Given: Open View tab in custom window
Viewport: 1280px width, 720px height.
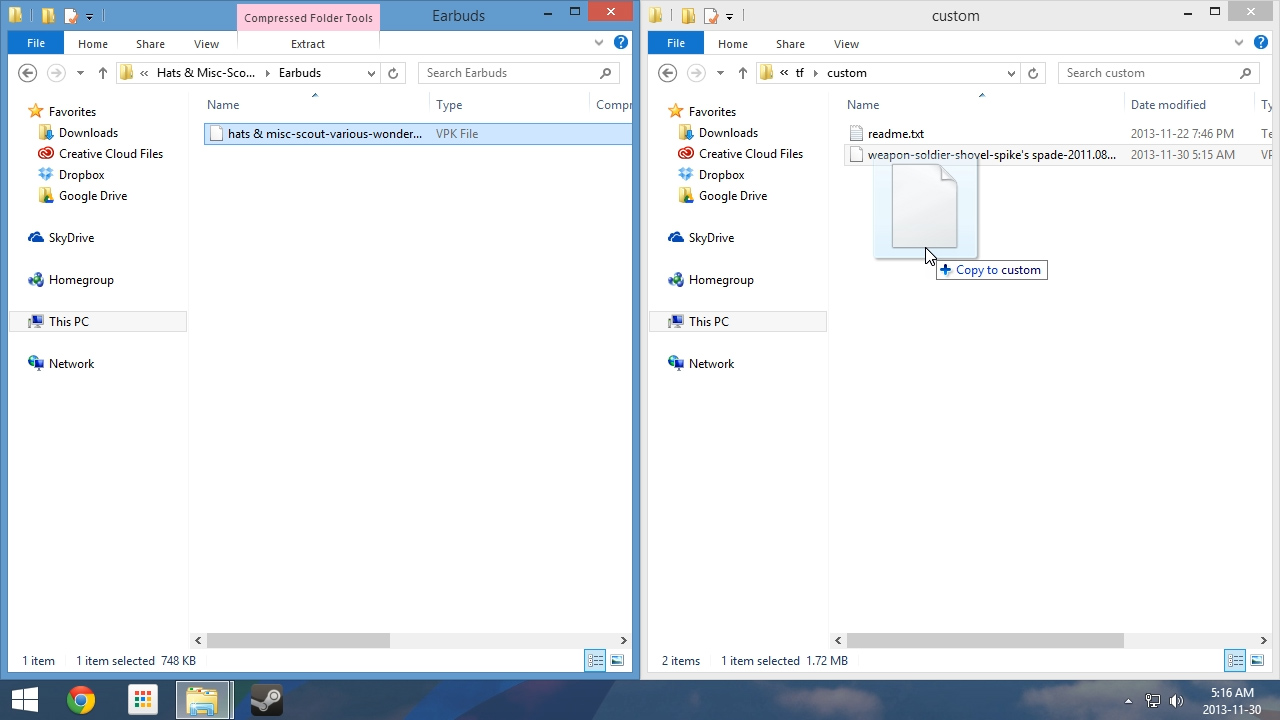Looking at the screenshot, I should coord(846,44).
